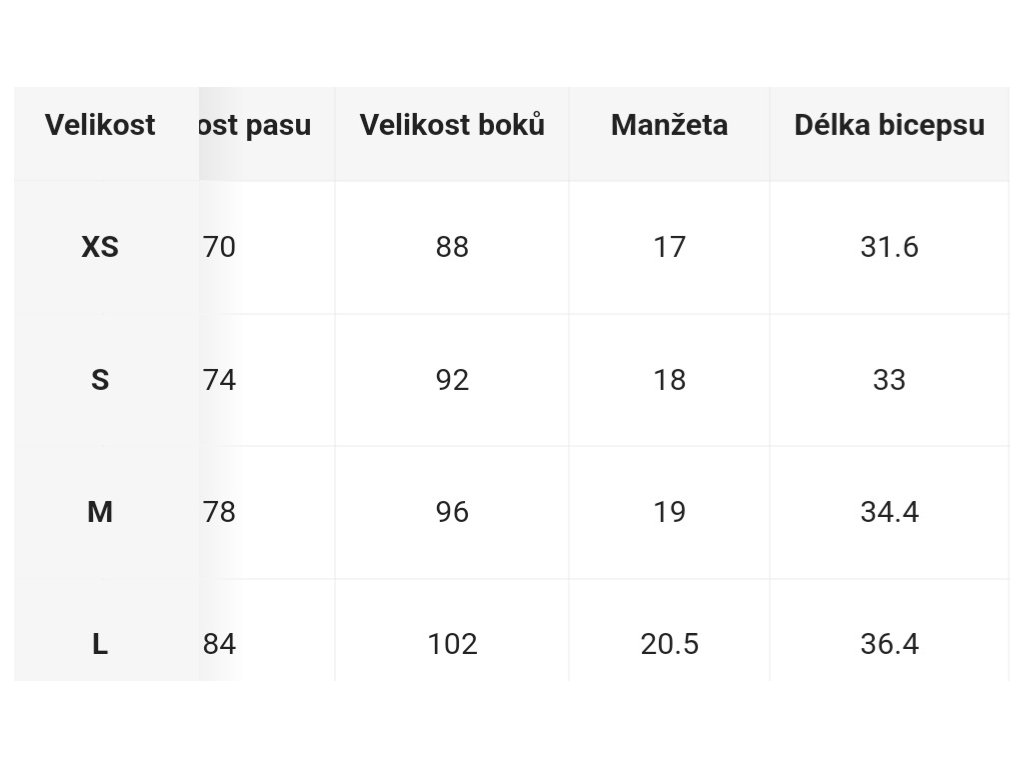Click the hip value 88 for XS

point(452,248)
